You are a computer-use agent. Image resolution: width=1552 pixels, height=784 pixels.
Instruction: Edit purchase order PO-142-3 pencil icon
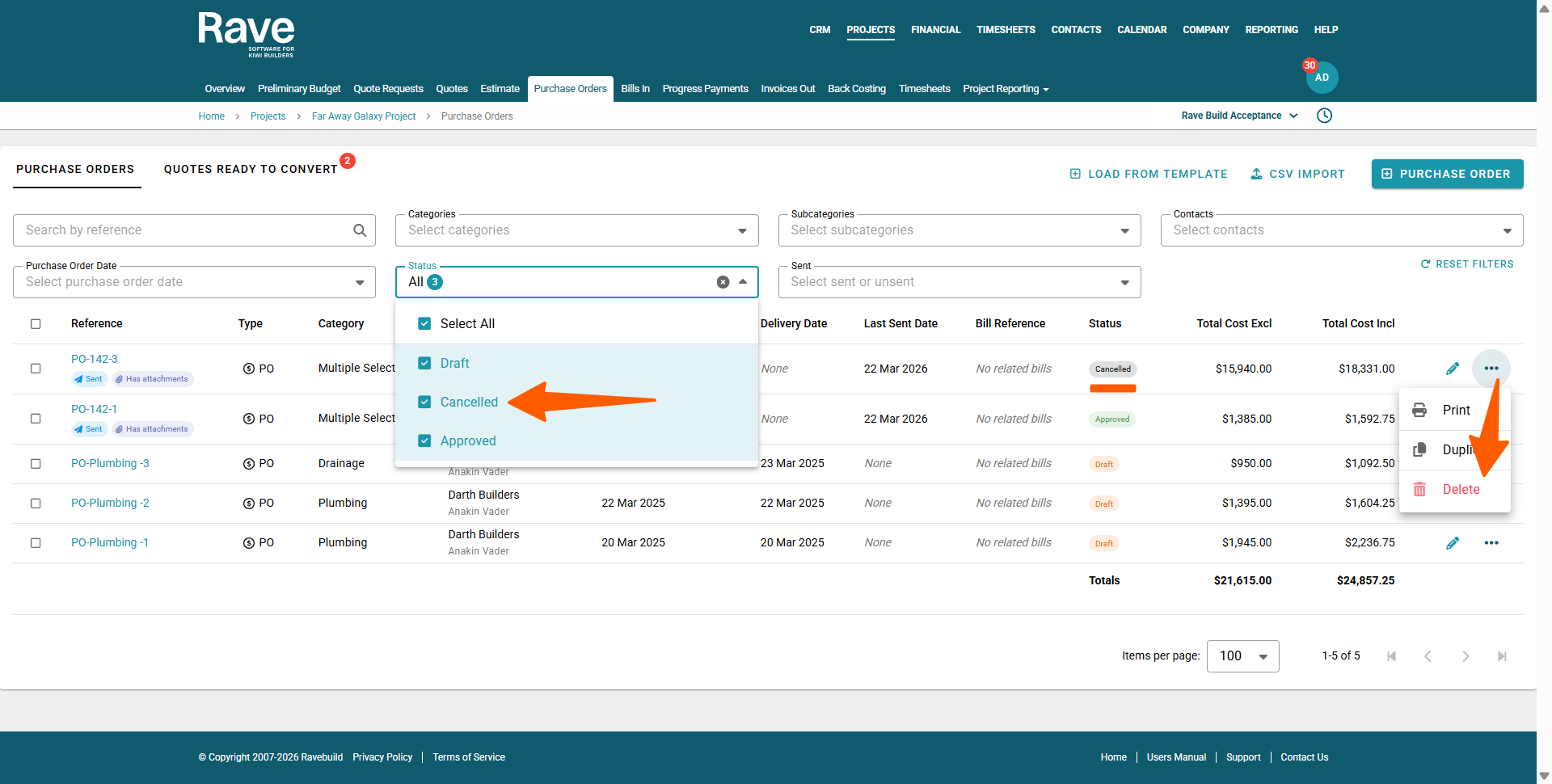[1452, 369]
